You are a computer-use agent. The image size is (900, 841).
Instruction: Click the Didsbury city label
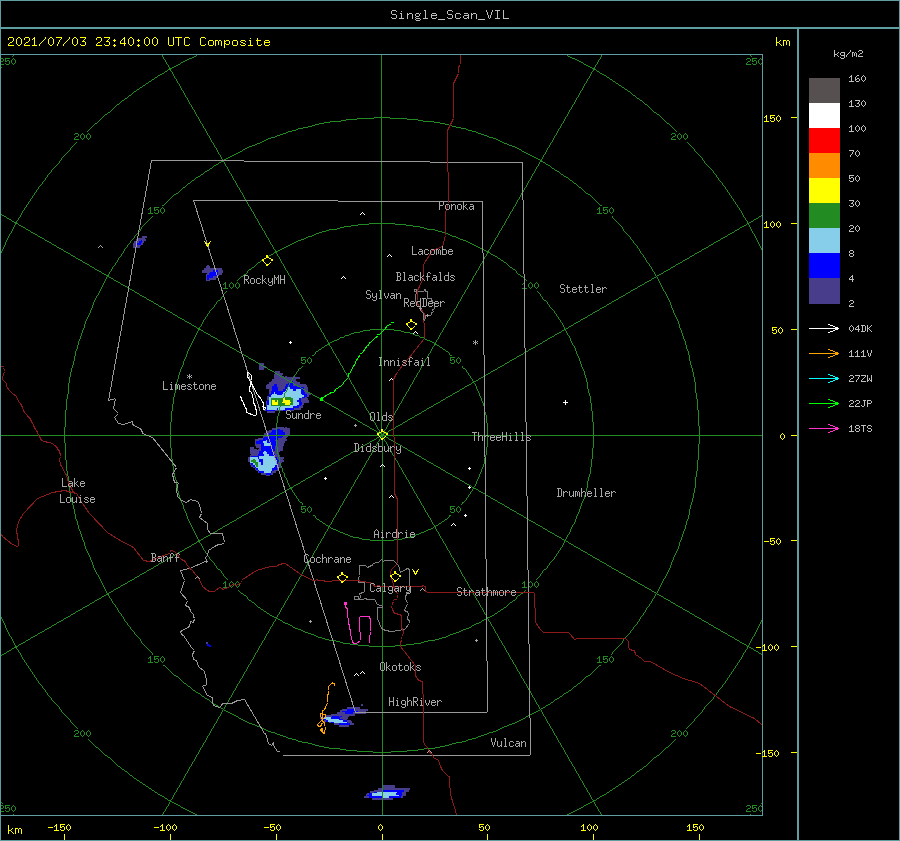coord(377,448)
